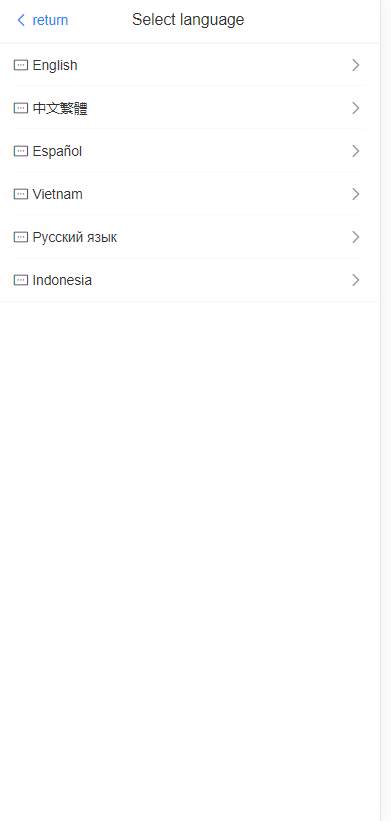
Task: Open the Vietnam row chevron
Action: [x=356, y=194]
